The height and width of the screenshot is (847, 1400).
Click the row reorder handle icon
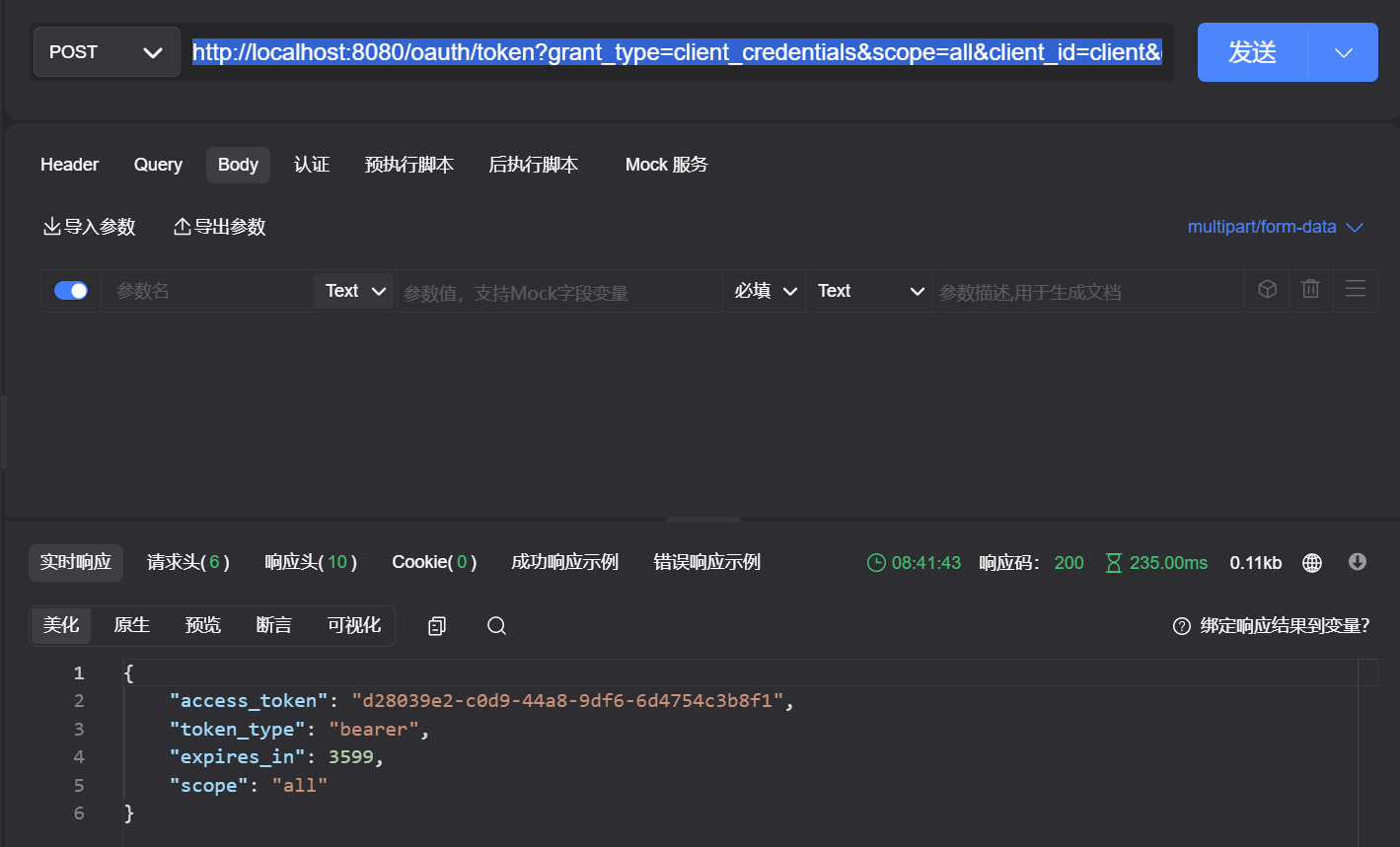pyautogui.click(x=1356, y=289)
